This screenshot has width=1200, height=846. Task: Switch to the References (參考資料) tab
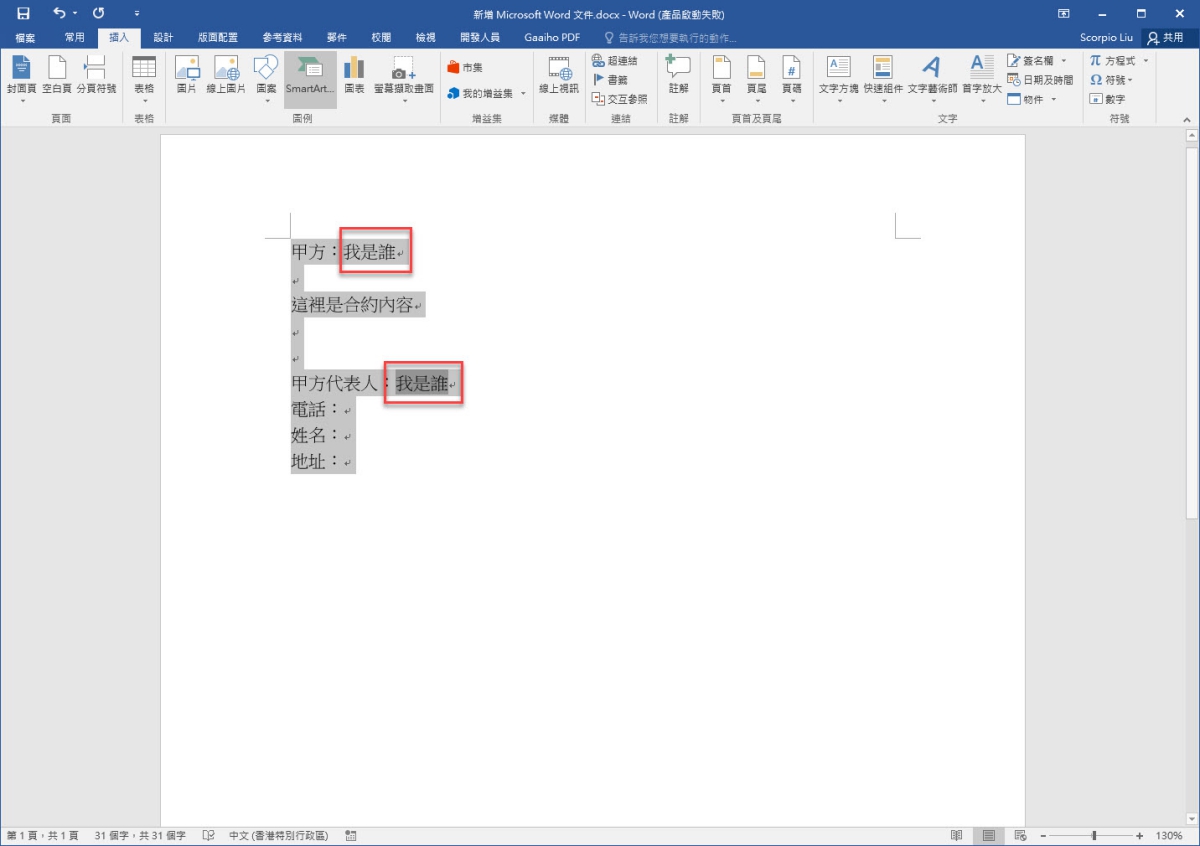pyautogui.click(x=283, y=38)
